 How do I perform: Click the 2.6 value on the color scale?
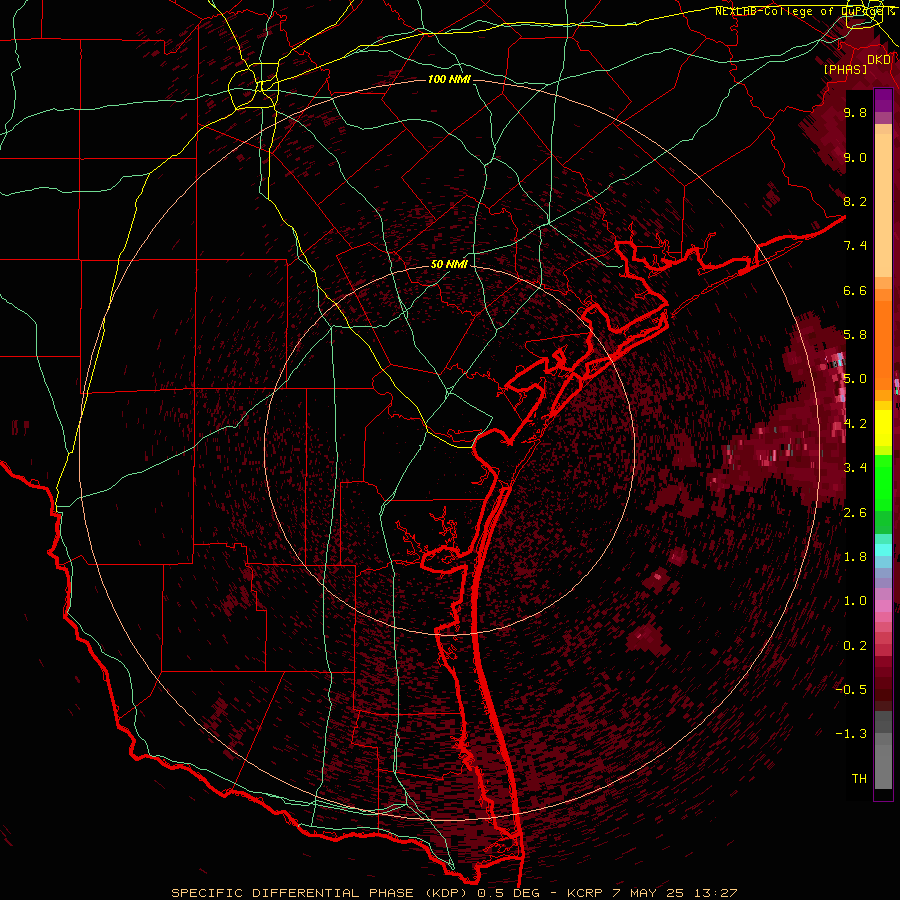855,513
